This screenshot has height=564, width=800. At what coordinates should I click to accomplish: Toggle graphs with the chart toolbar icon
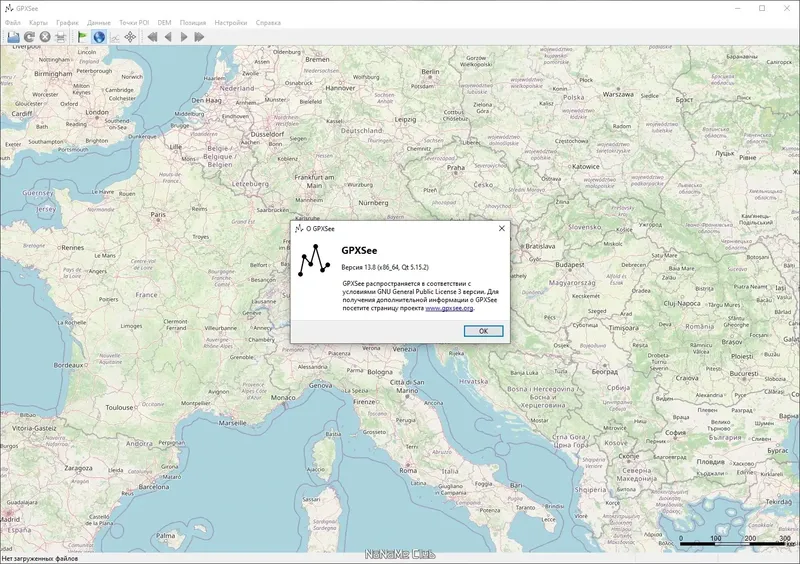tap(115, 37)
